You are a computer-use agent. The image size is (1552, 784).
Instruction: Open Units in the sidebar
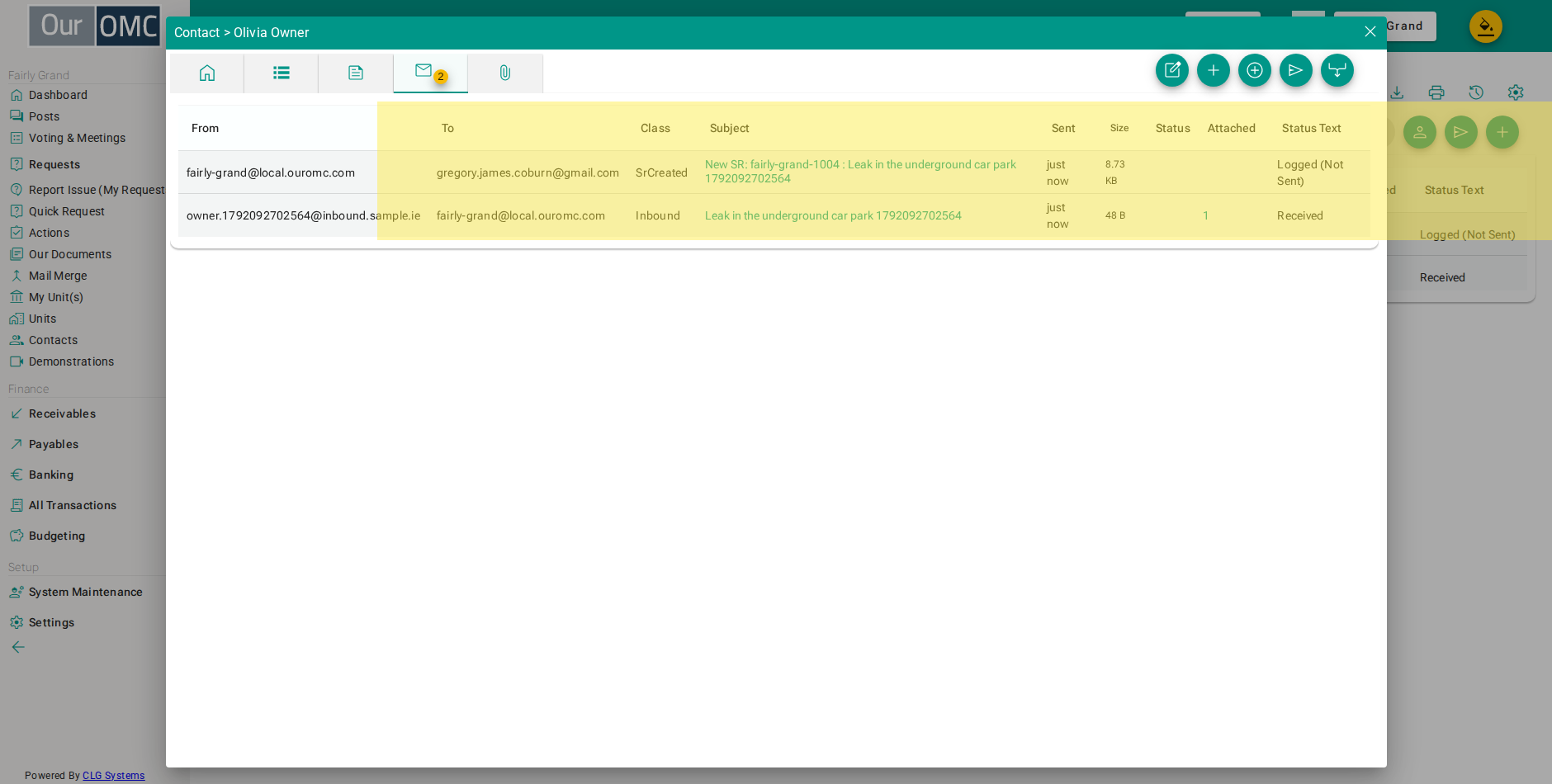click(43, 319)
